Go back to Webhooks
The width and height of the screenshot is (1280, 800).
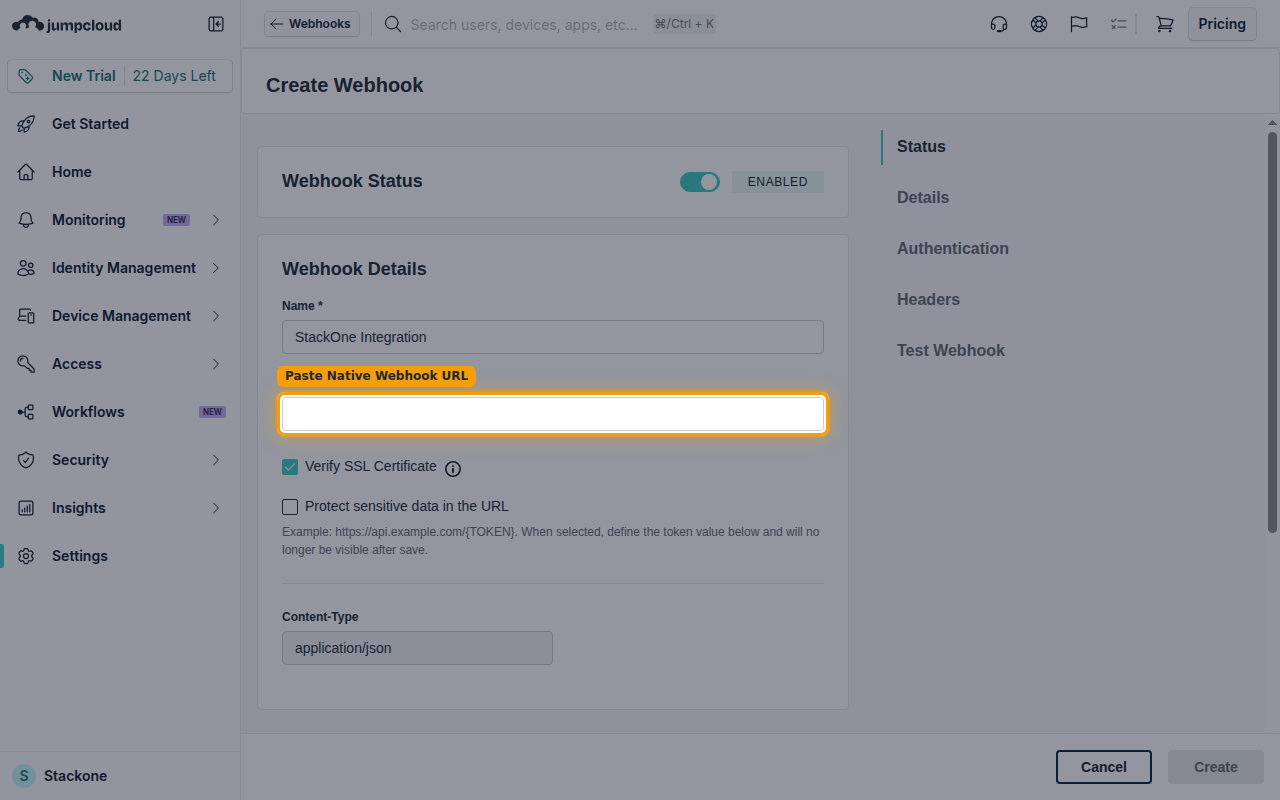pyautogui.click(x=312, y=24)
